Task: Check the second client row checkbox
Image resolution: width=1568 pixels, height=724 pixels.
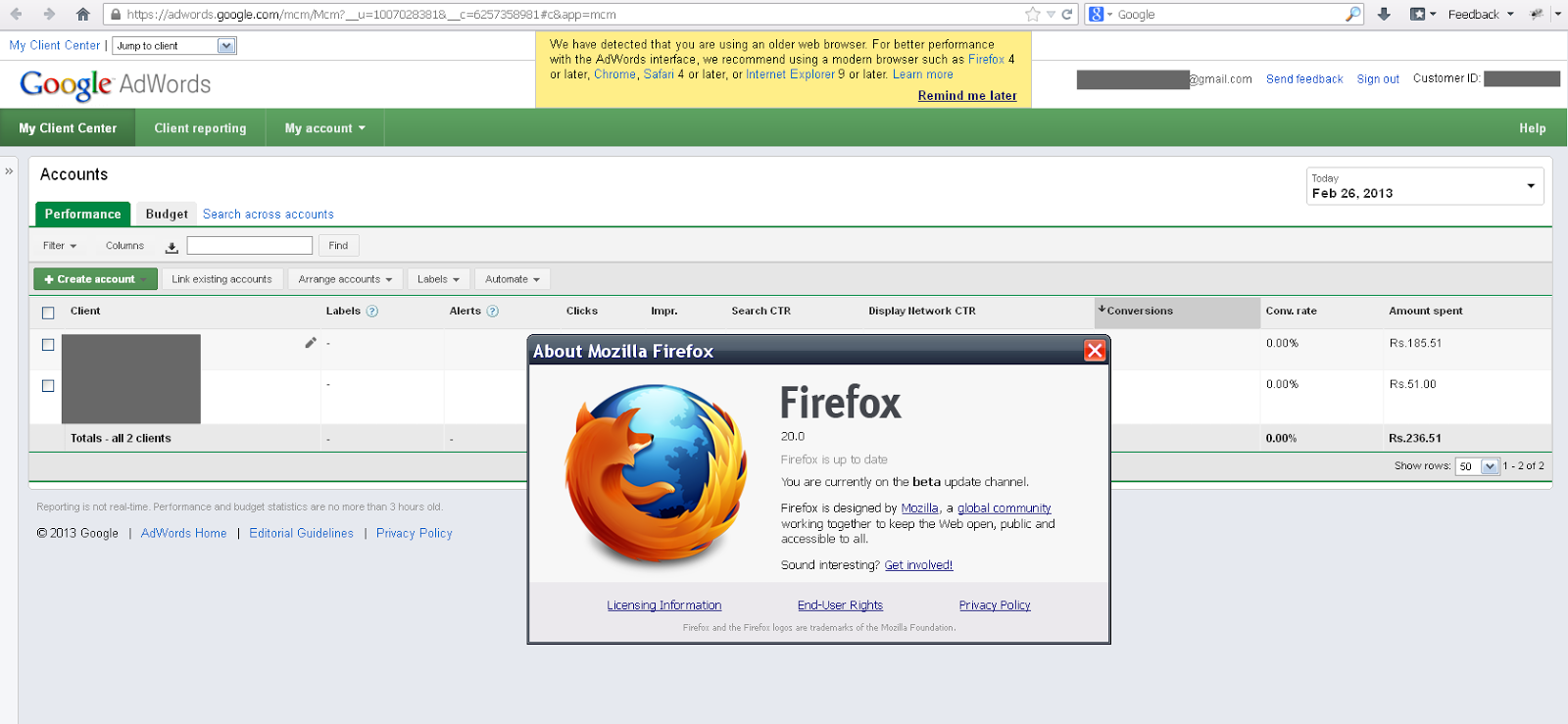Action: pos(48,386)
